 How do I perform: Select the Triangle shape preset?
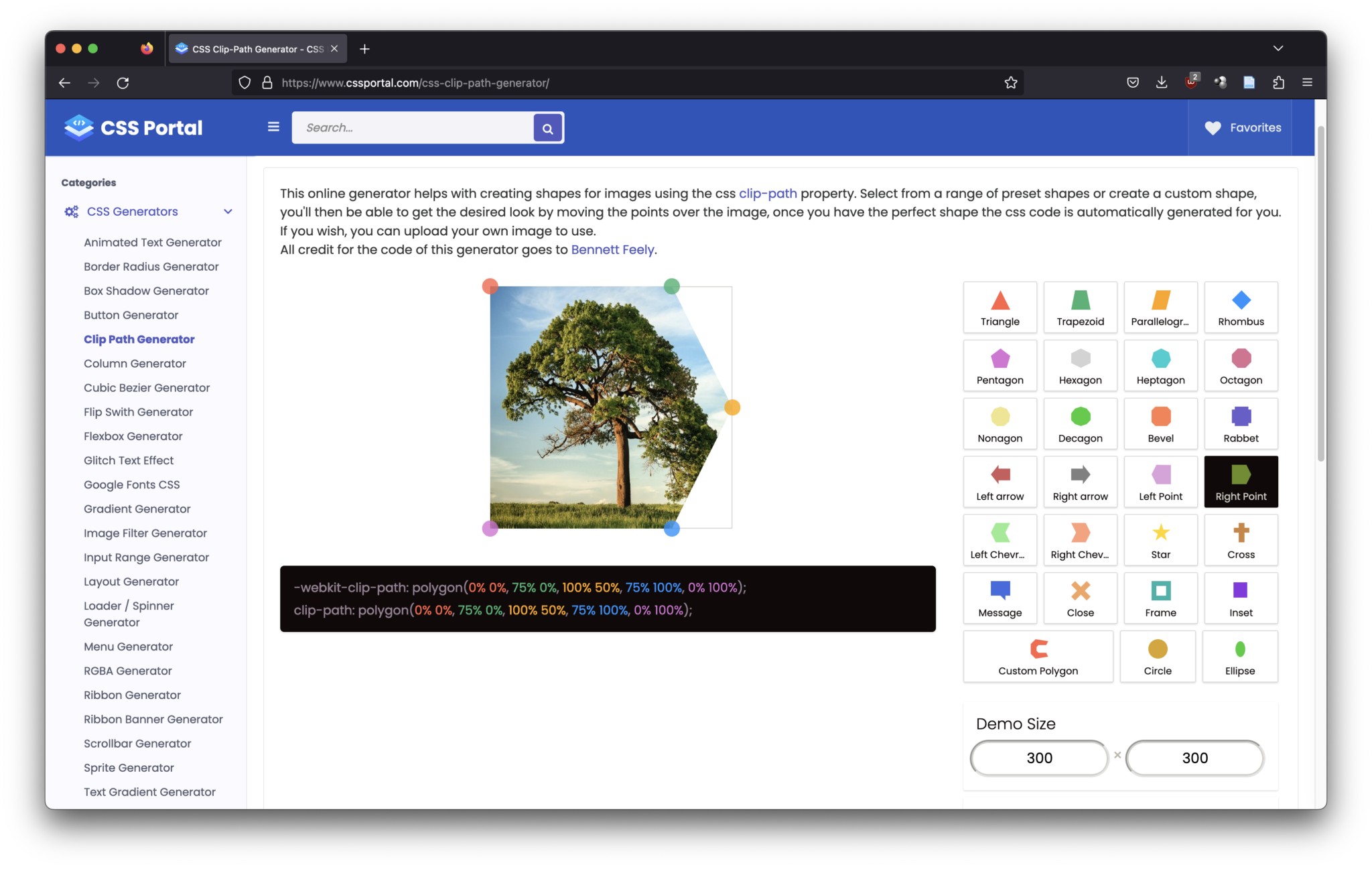[x=1000, y=308]
